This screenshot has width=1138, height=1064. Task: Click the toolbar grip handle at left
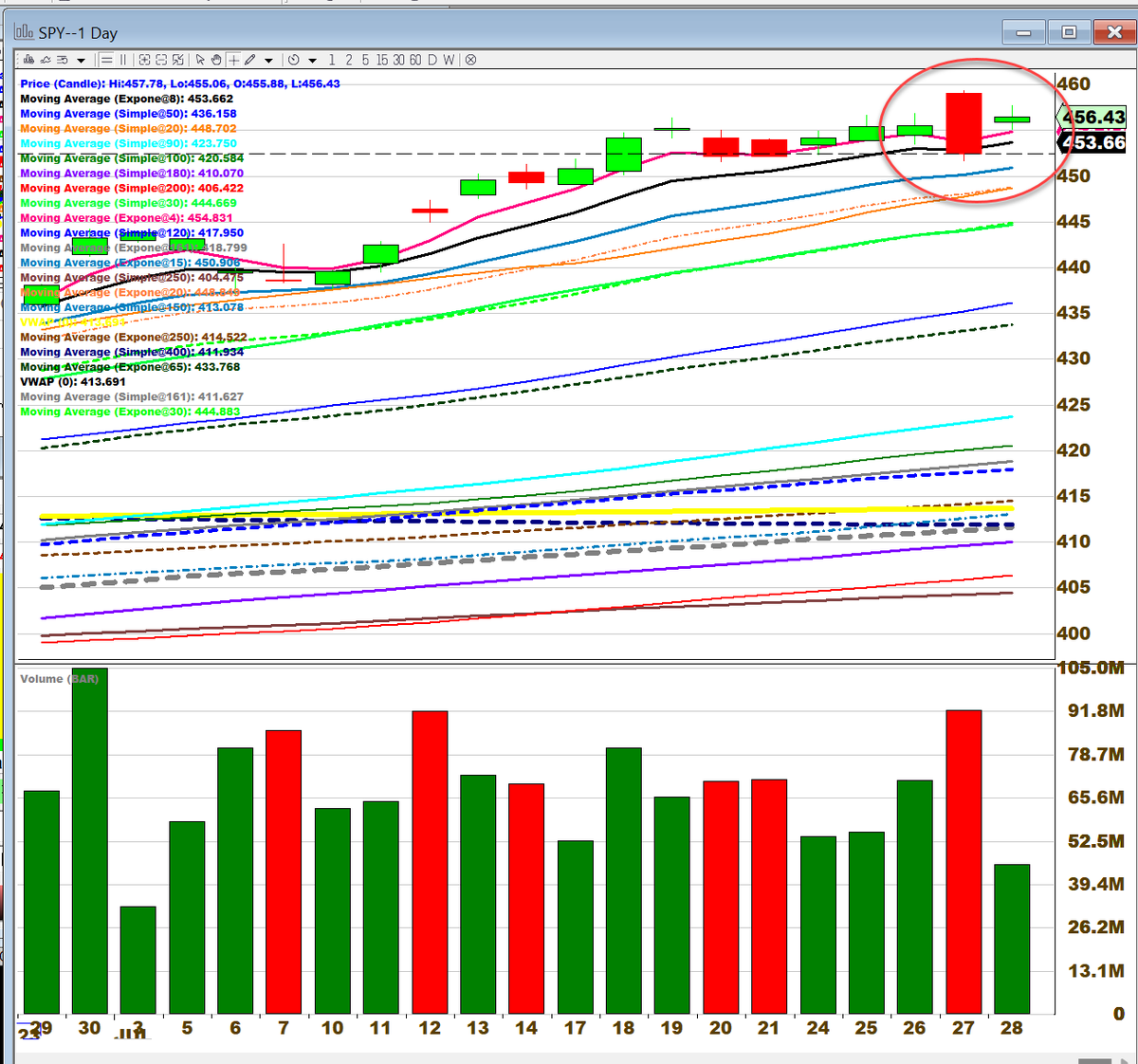coord(19,60)
